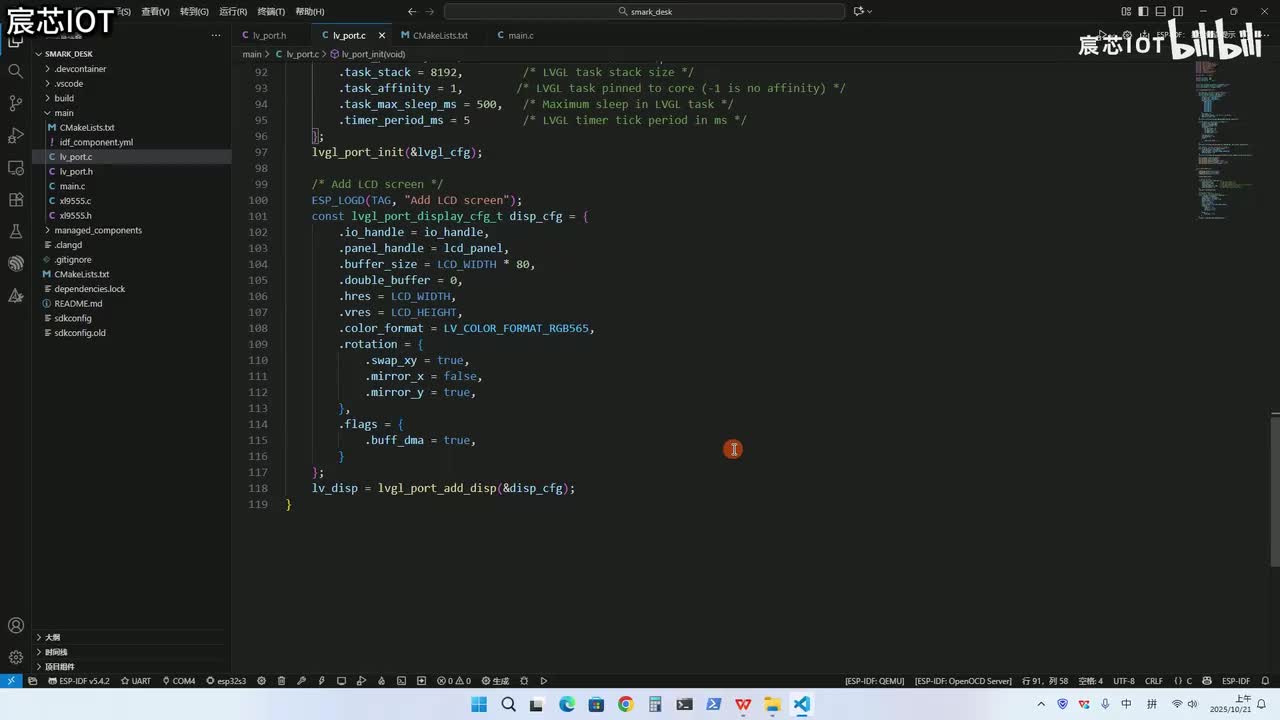Open the Remote Explorer view
1280x720 pixels.
(x=15, y=167)
